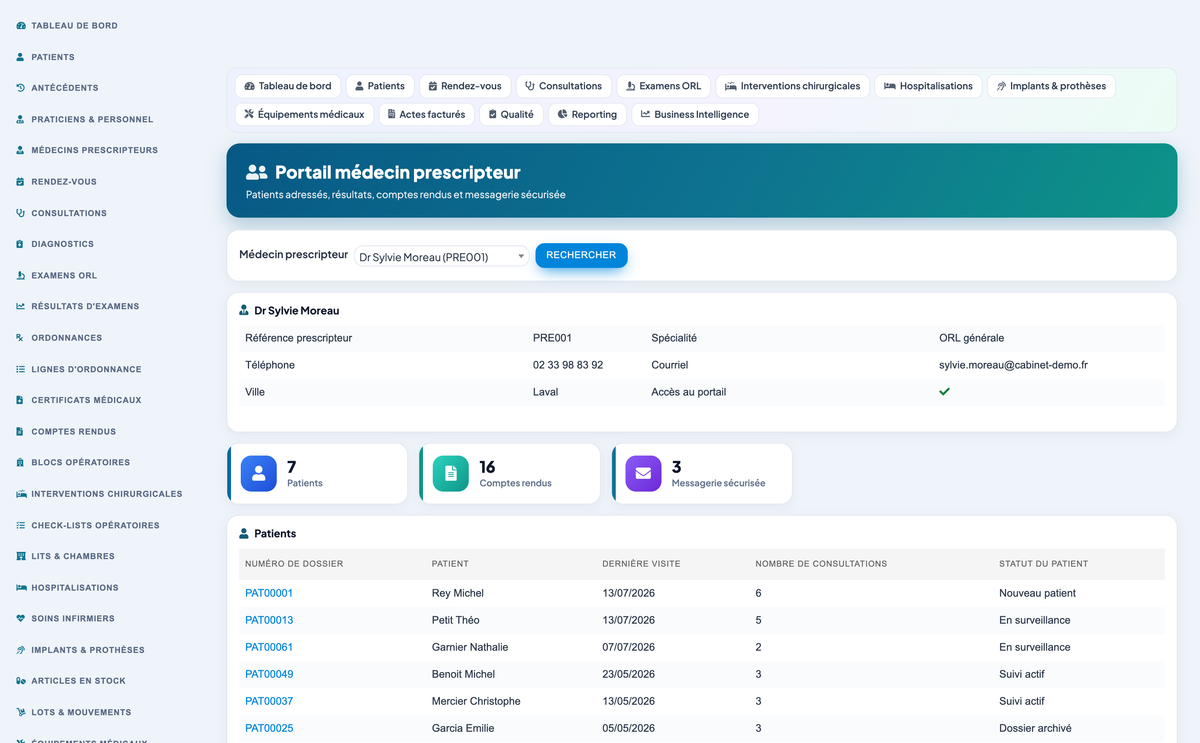Click the Nombre de consultations column header
1200x743 pixels.
[x=821, y=564]
